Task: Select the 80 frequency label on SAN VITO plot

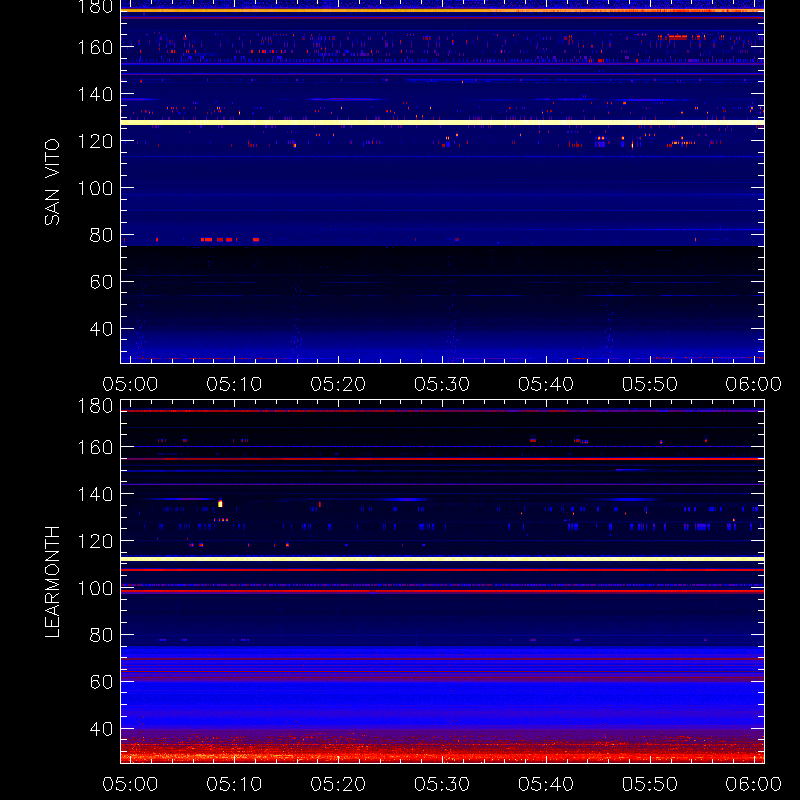Action: click(101, 235)
